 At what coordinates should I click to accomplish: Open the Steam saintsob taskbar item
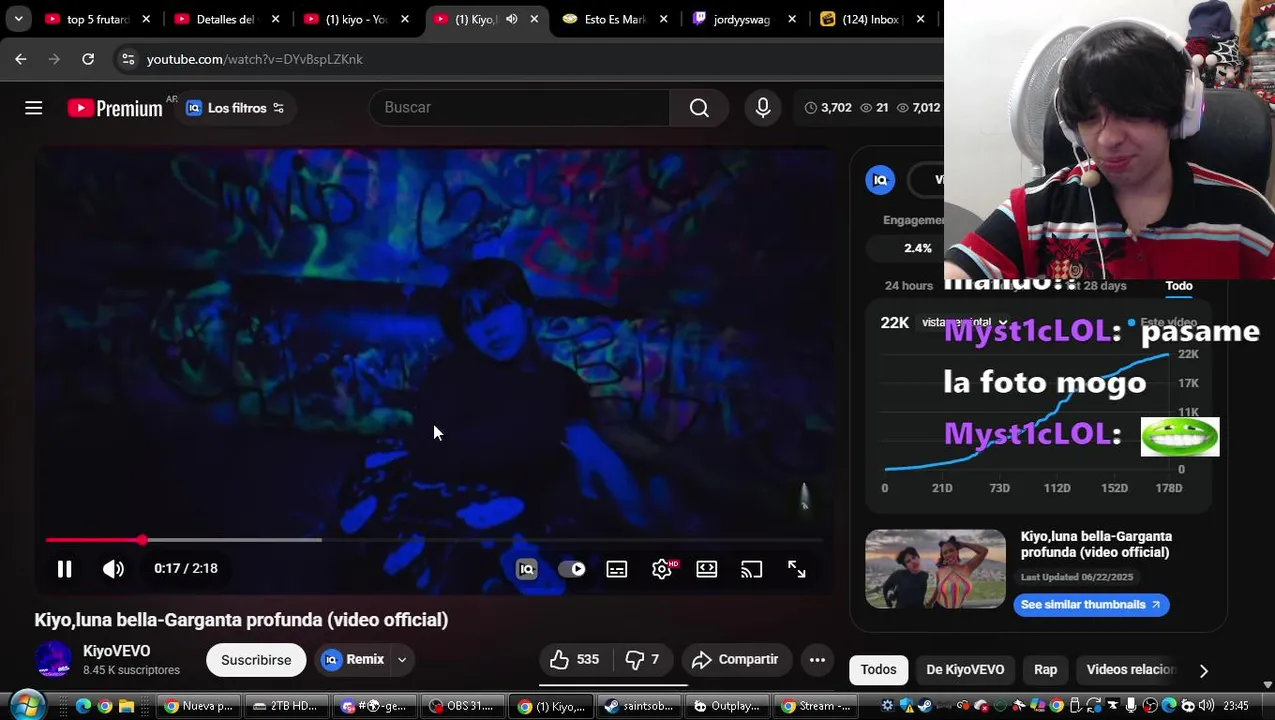[640, 706]
